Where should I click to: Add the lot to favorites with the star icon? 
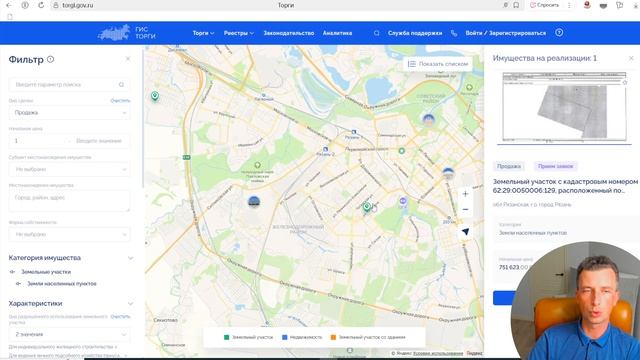click(x=624, y=82)
